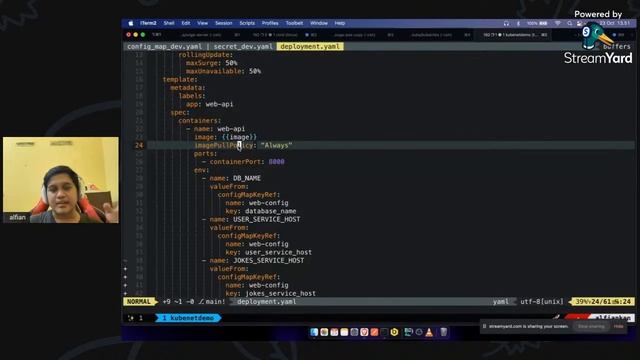Open the Scripts menu
This screenshot has height=360, width=640.
point(247,23)
